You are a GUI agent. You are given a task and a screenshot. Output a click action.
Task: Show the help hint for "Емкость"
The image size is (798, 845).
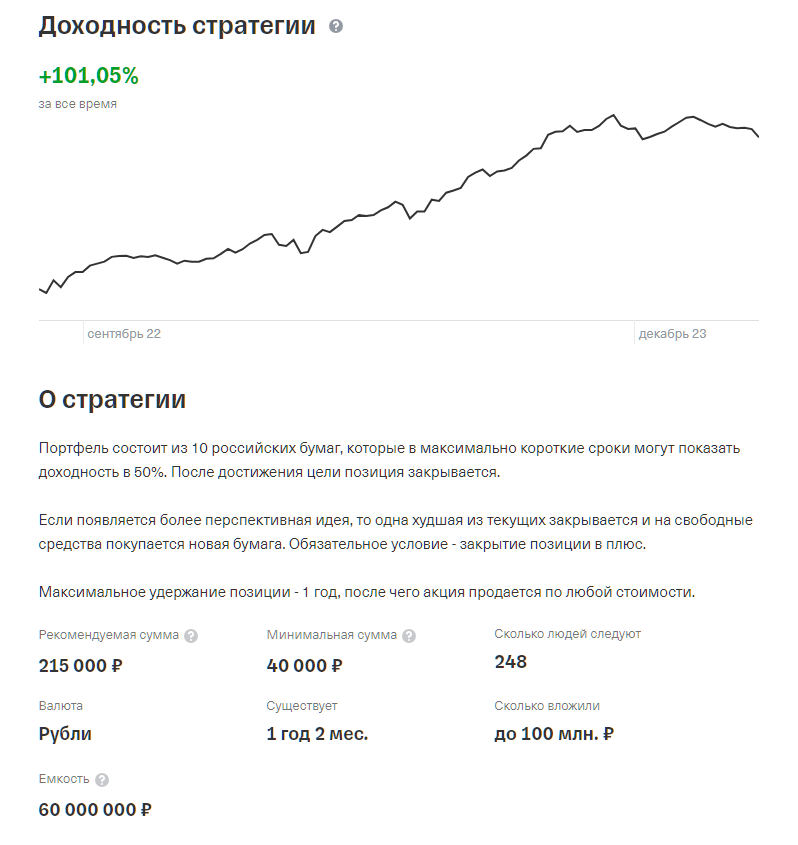pos(102,780)
